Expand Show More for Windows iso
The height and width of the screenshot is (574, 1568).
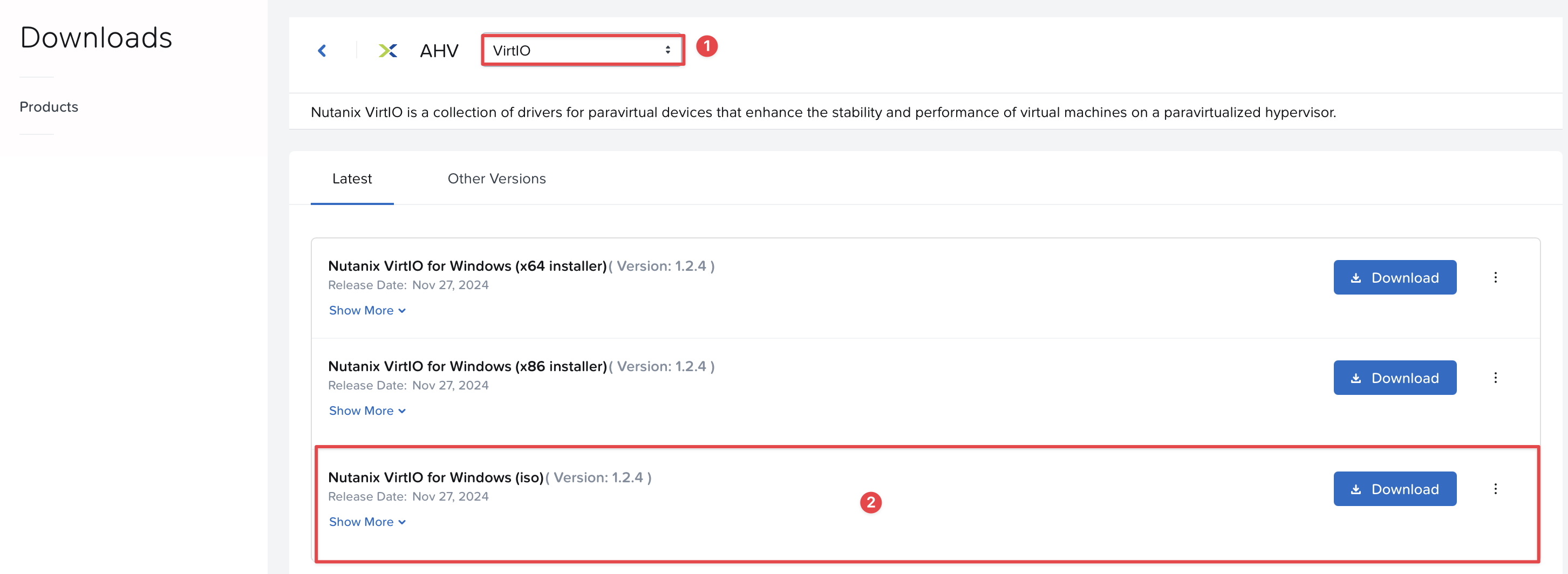click(367, 522)
